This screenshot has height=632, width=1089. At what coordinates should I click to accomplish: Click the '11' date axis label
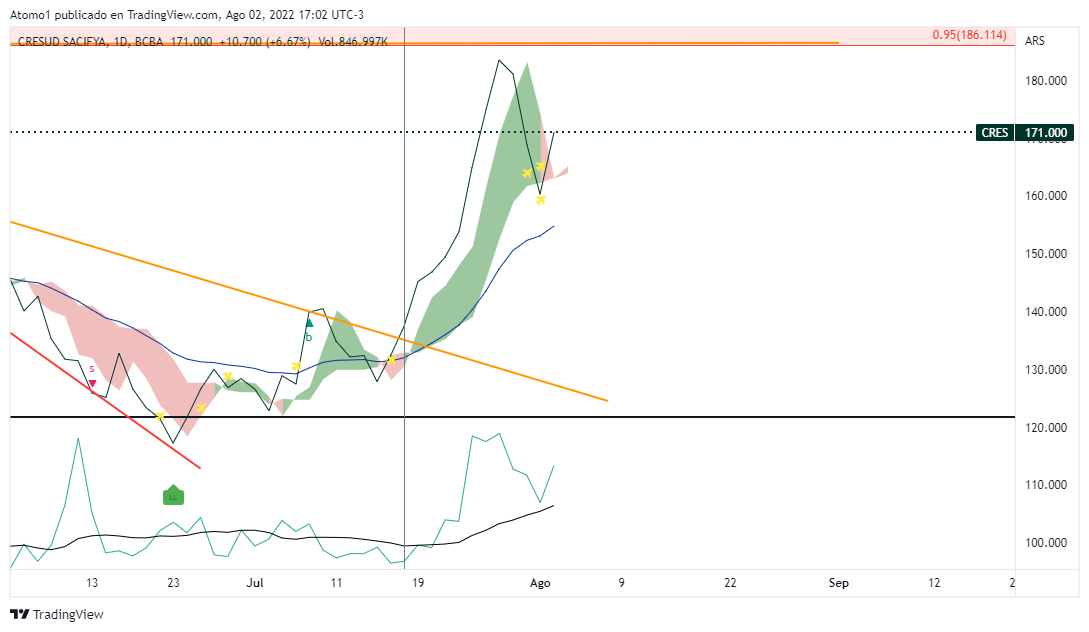(x=336, y=583)
